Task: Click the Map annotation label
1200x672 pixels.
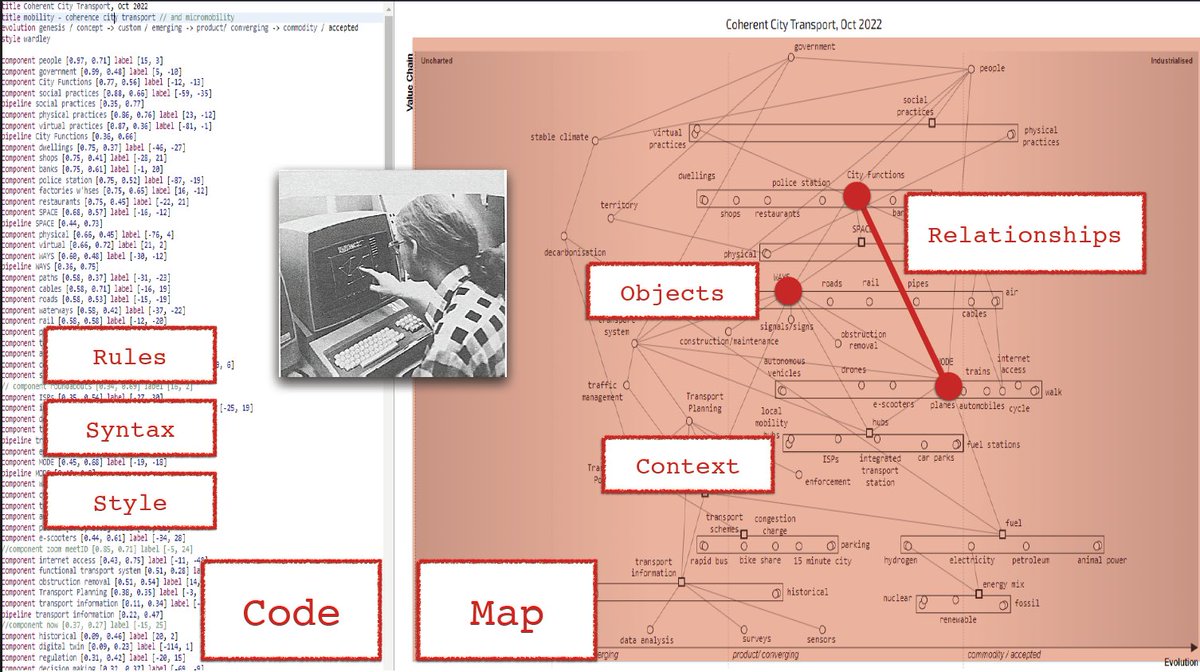Action: 505,611
